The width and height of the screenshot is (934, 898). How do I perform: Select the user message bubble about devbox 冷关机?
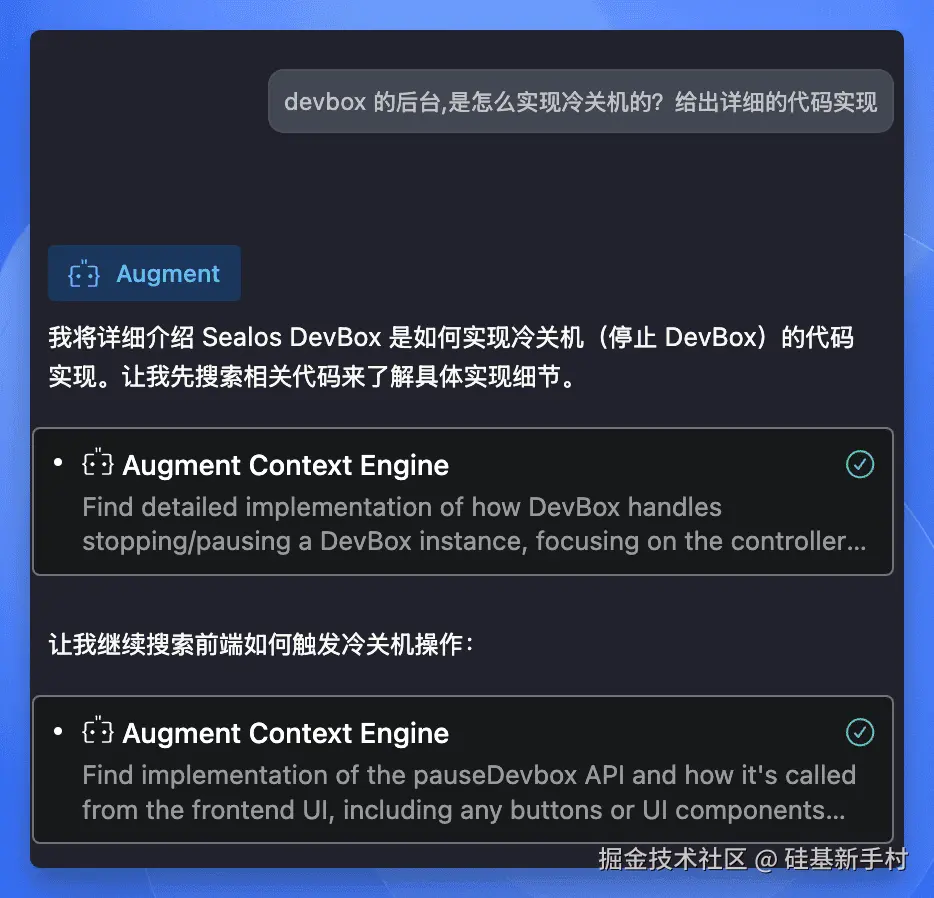tap(580, 101)
